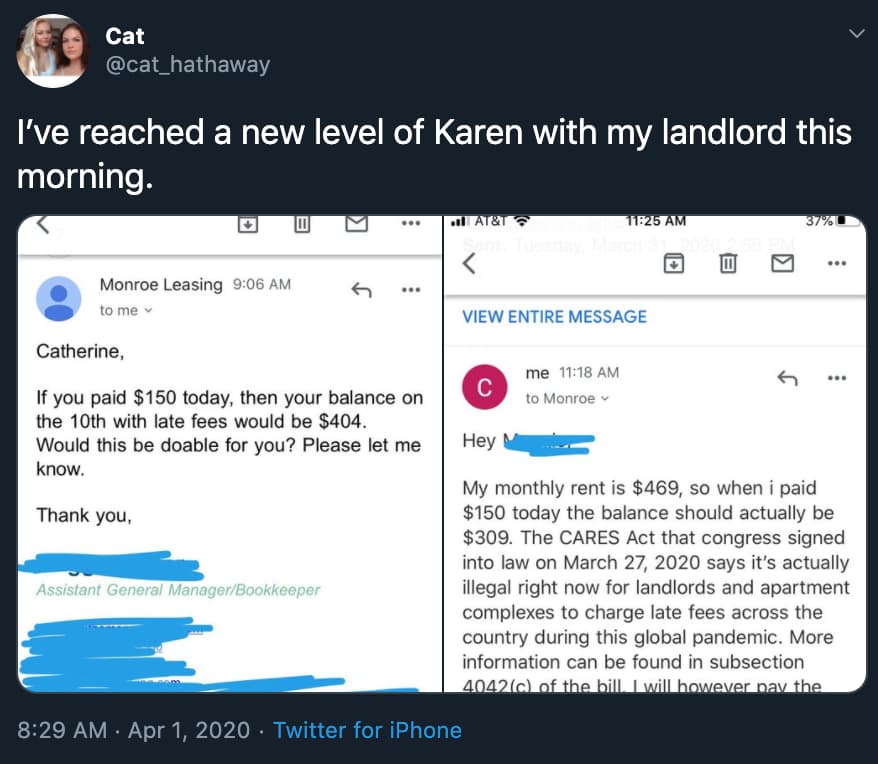The width and height of the screenshot is (878, 764).
Task: Open three-dot menu in right email toolbar
Action: pyautogui.click(x=836, y=263)
